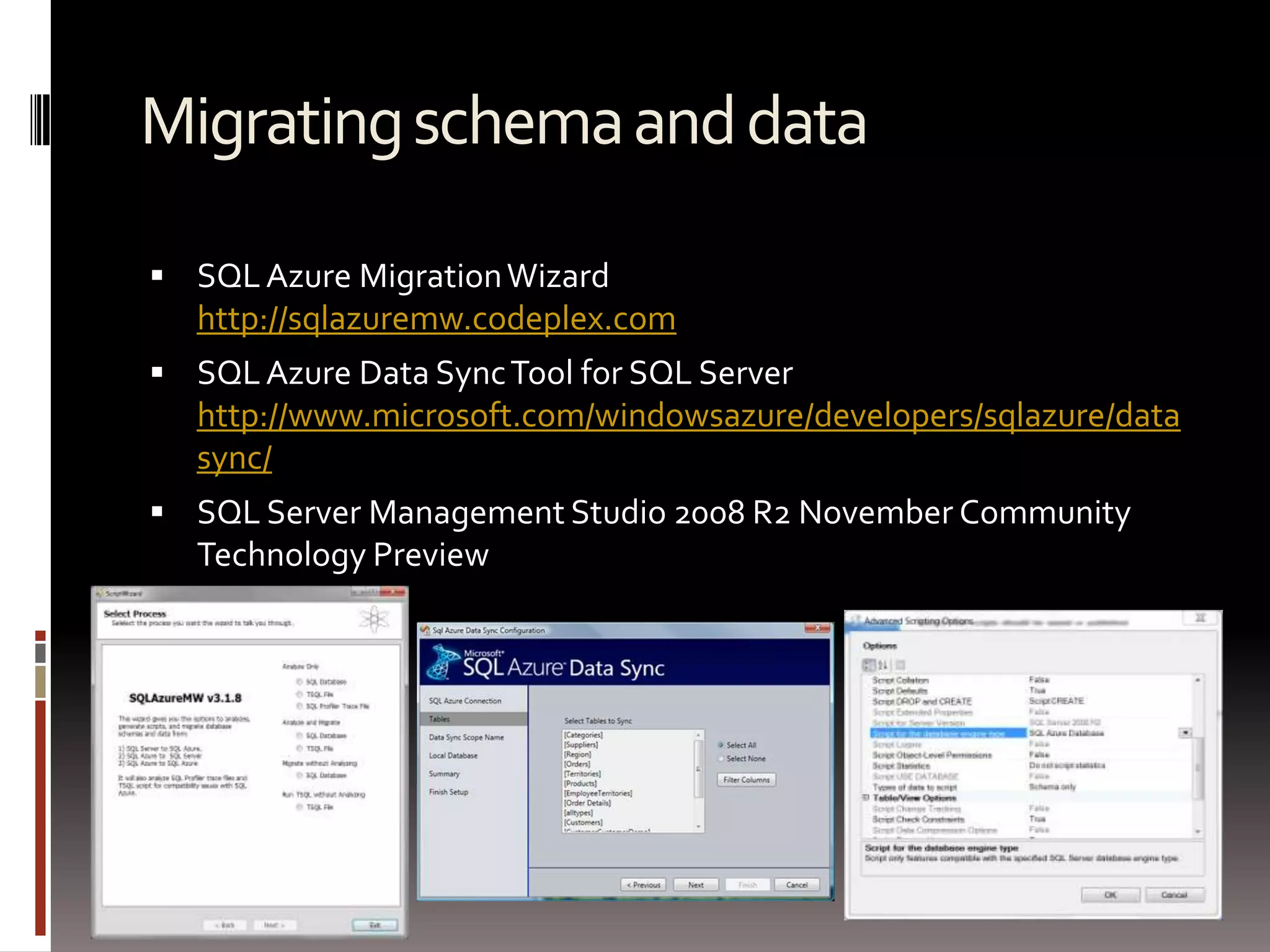Click the Alphabetical sort icon in Options
This screenshot has height=952, width=1270.
click(883, 665)
